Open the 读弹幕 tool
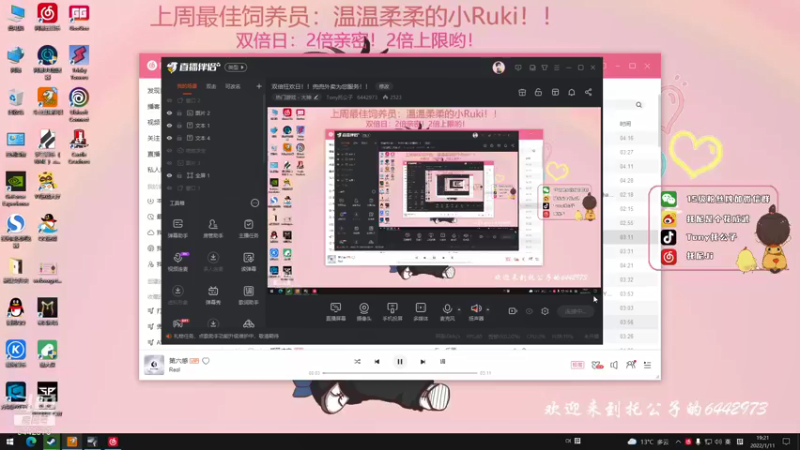The width and height of the screenshot is (800, 450). 248,261
